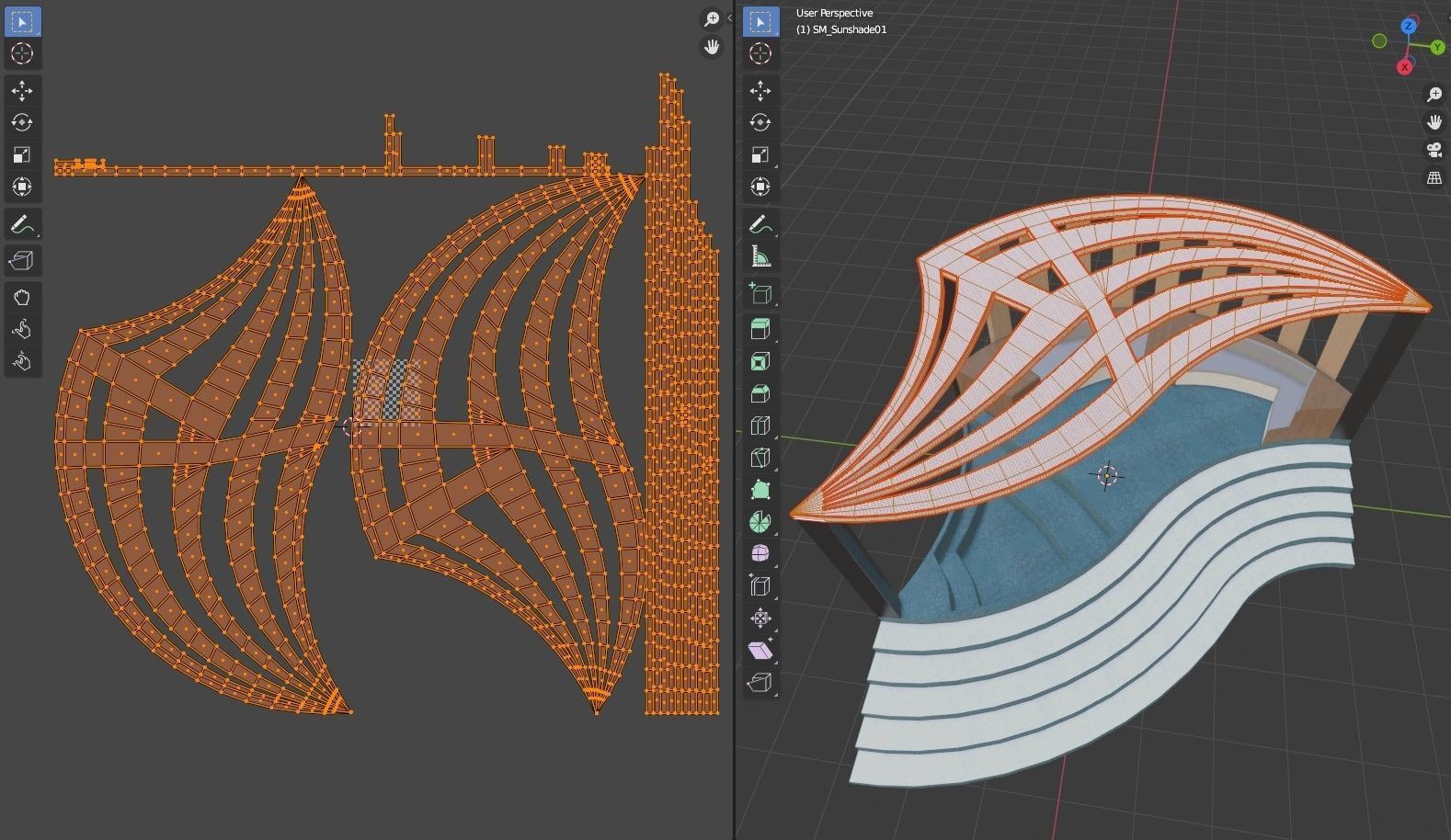The width and height of the screenshot is (1451, 840).
Task: Select the Knife tool
Action: [x=760, y=458]
